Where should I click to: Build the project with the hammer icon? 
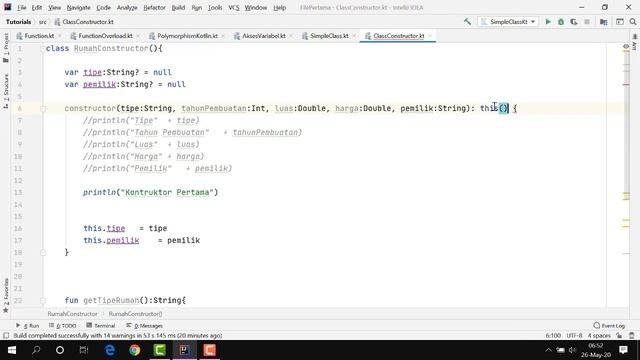coord(467,22)
